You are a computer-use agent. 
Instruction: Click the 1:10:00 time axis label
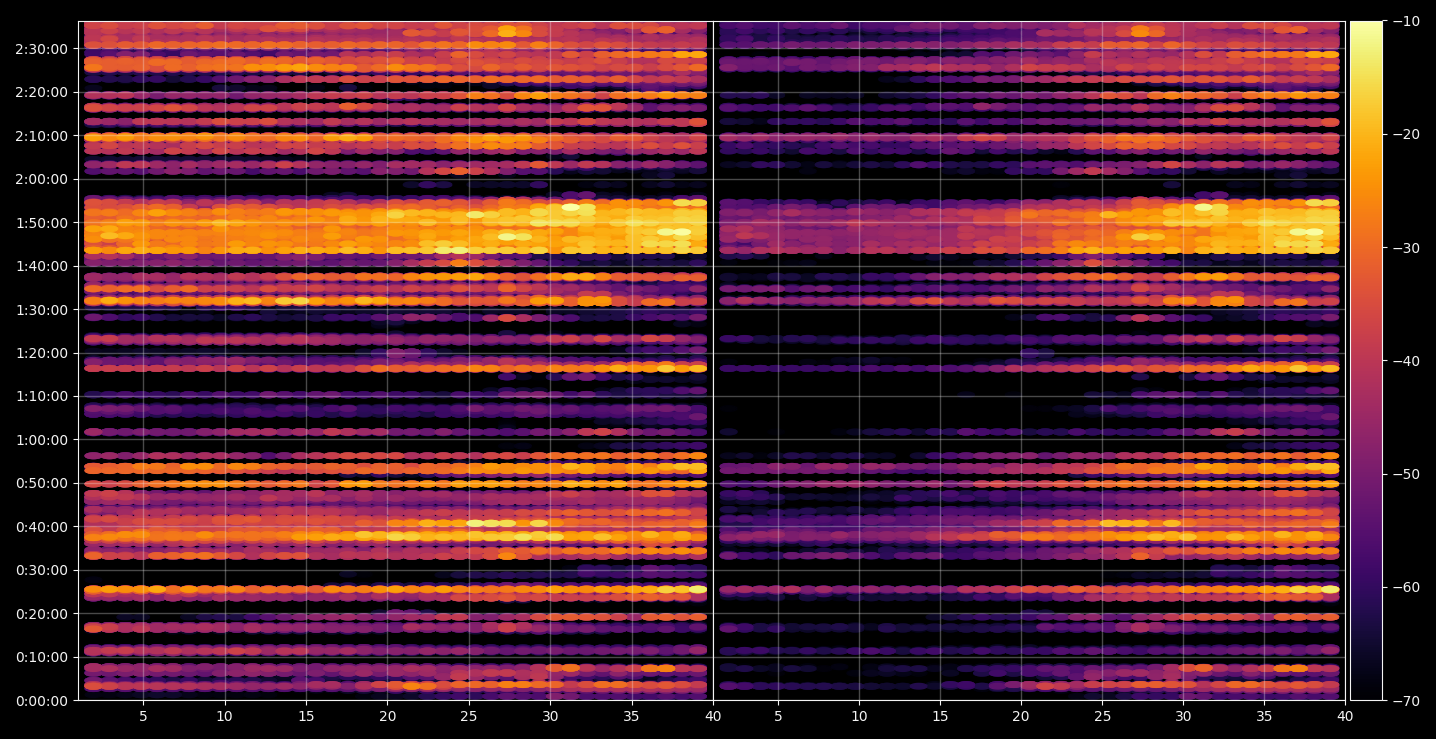tap(42, 396)
